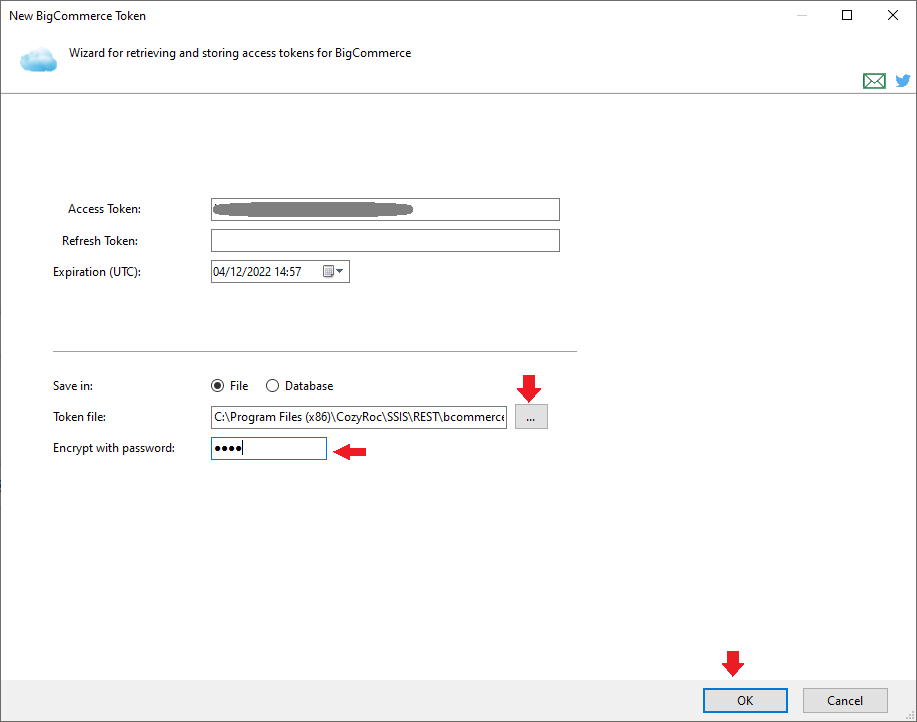917x722 pixels.
Task: Click the "Encrypt with password:" label
Action: [114, 448]
